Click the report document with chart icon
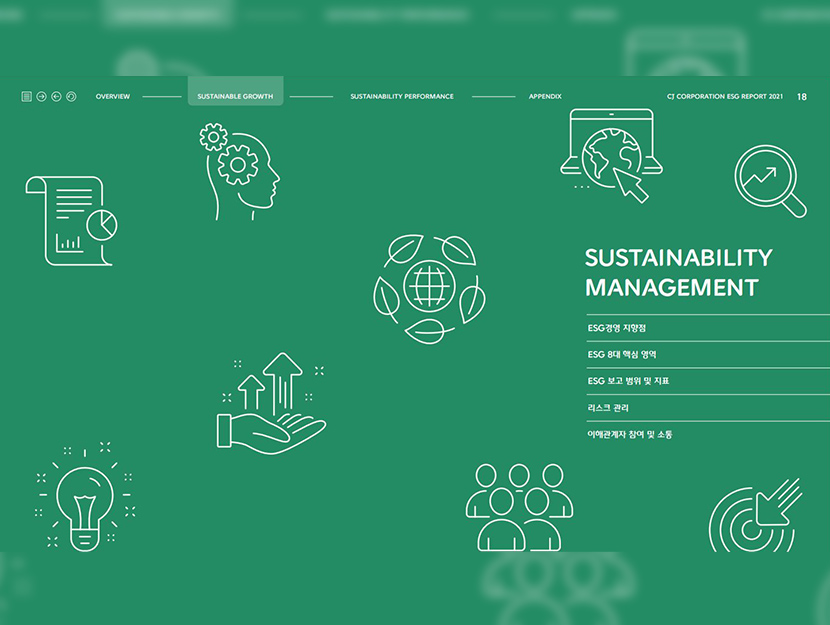Image resolution: width=830 pixels, height=625 pixels. tap(72, 221)
